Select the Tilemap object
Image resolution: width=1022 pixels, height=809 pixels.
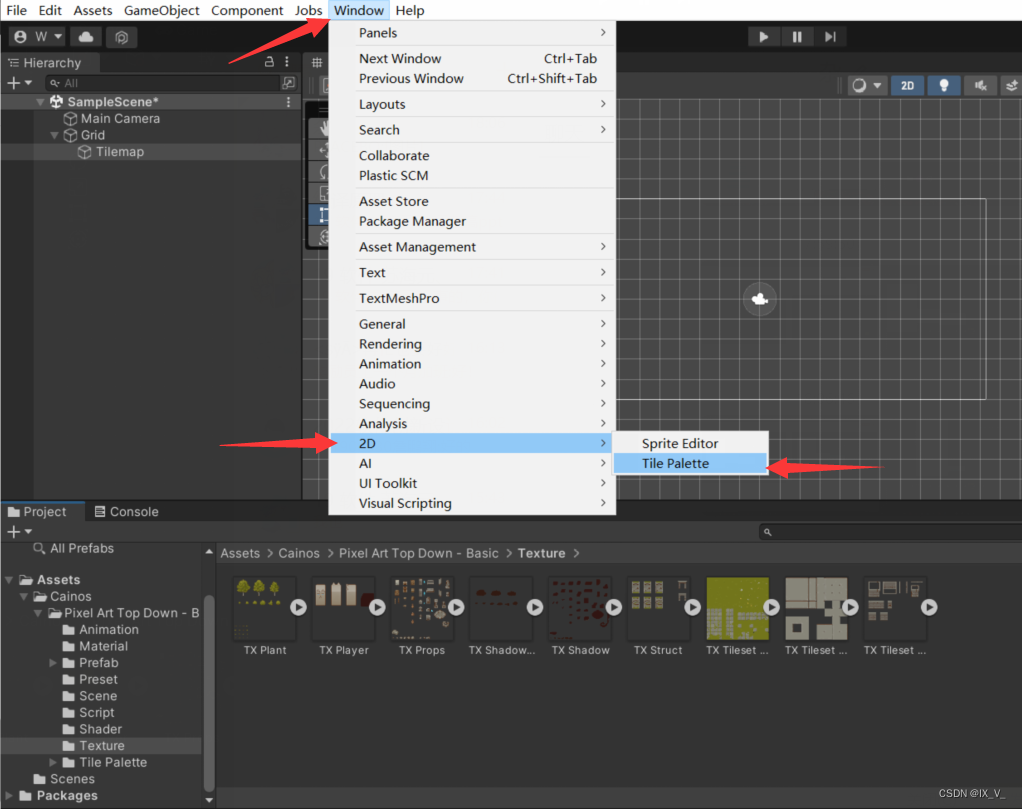coord(119,152)
